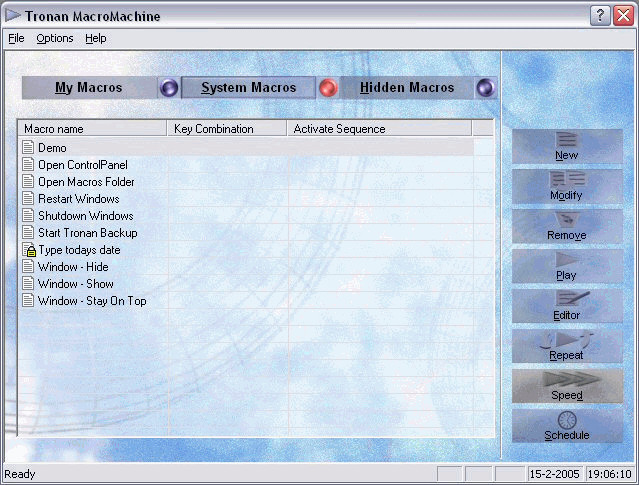
Task: Click the document icon of Window - Show
Action: point(28,284)
